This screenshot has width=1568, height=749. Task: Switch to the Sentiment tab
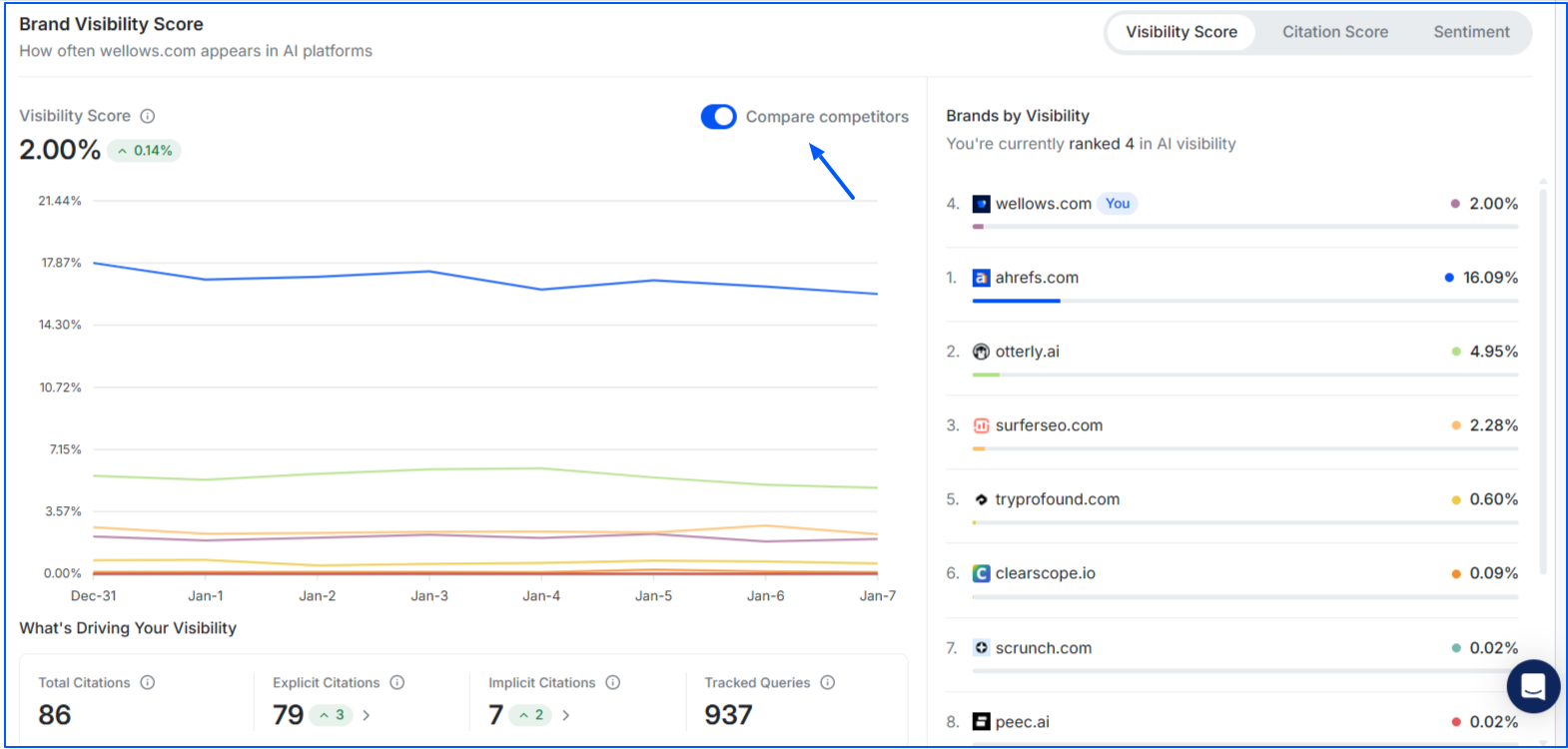point(1471,32)
